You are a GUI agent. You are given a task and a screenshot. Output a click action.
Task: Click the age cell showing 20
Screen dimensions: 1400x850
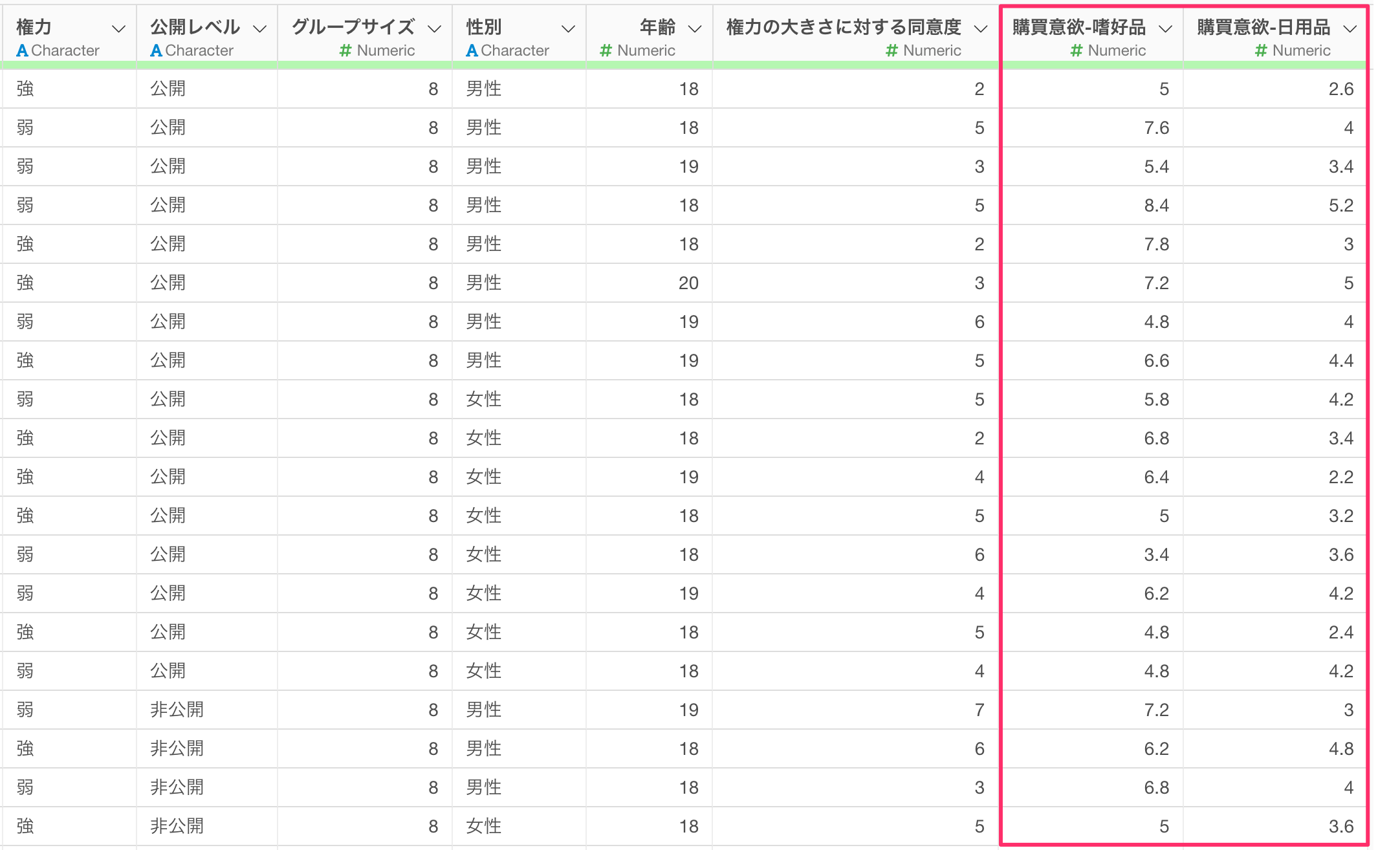(688, 283)
